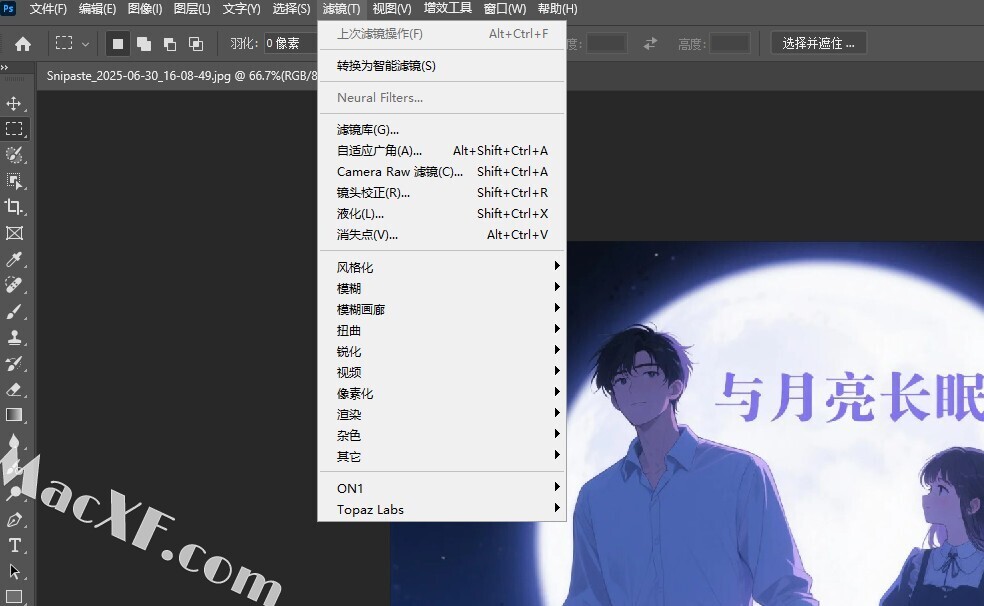Select the Move tool

14,104
